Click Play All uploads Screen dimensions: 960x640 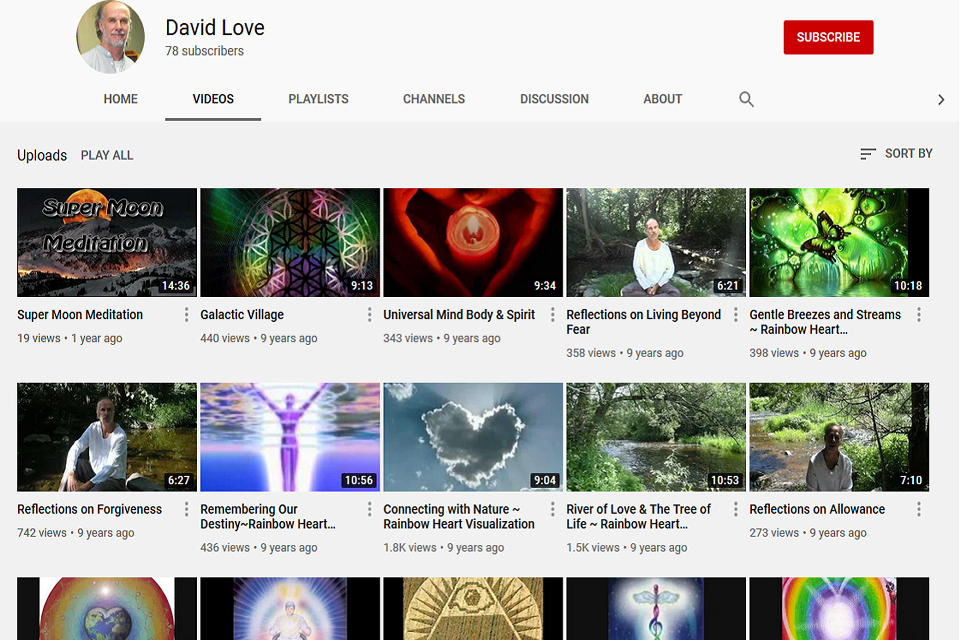coord(107,156)
